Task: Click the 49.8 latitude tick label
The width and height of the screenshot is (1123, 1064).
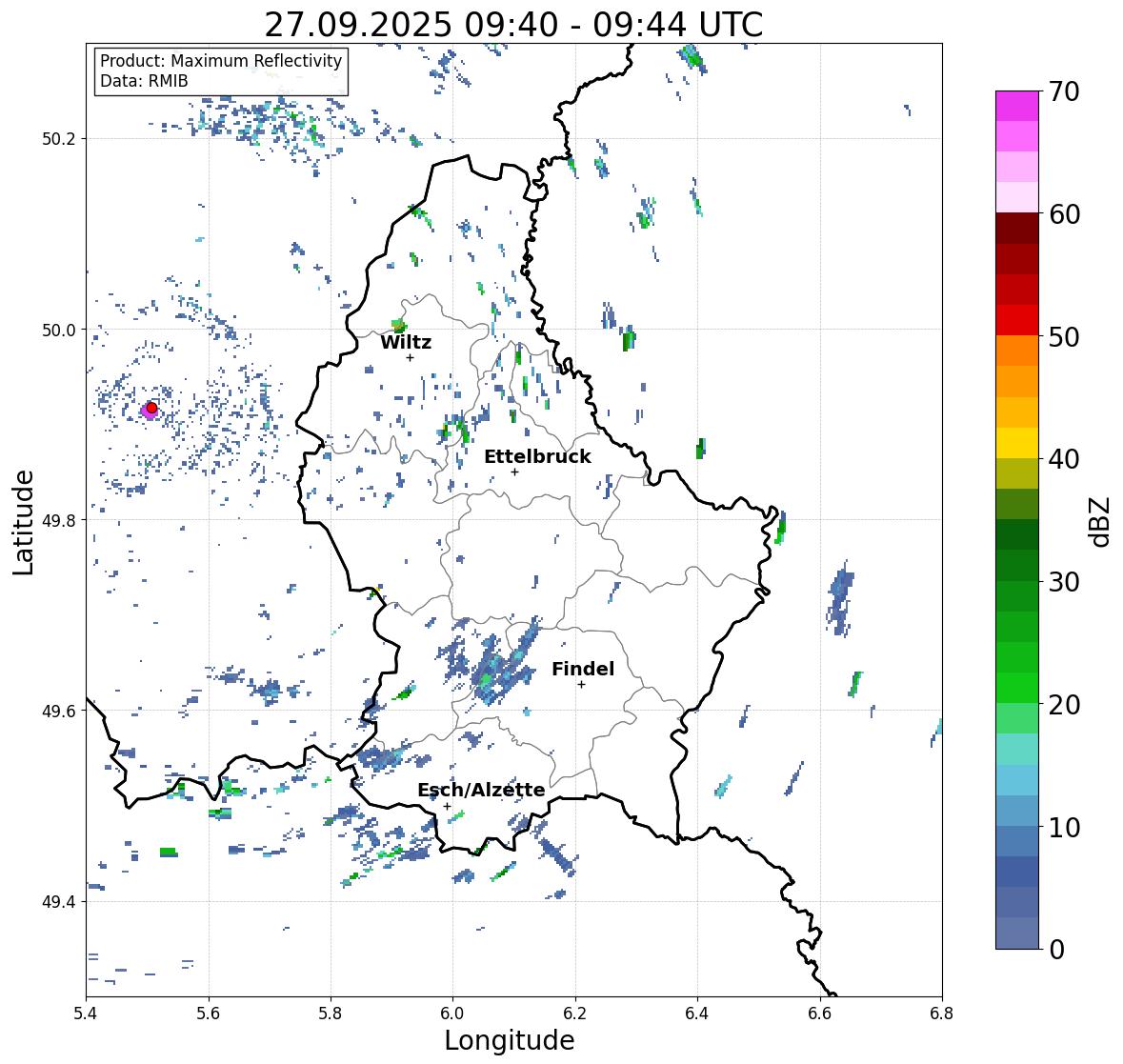Action: click(x=59, y=520)
